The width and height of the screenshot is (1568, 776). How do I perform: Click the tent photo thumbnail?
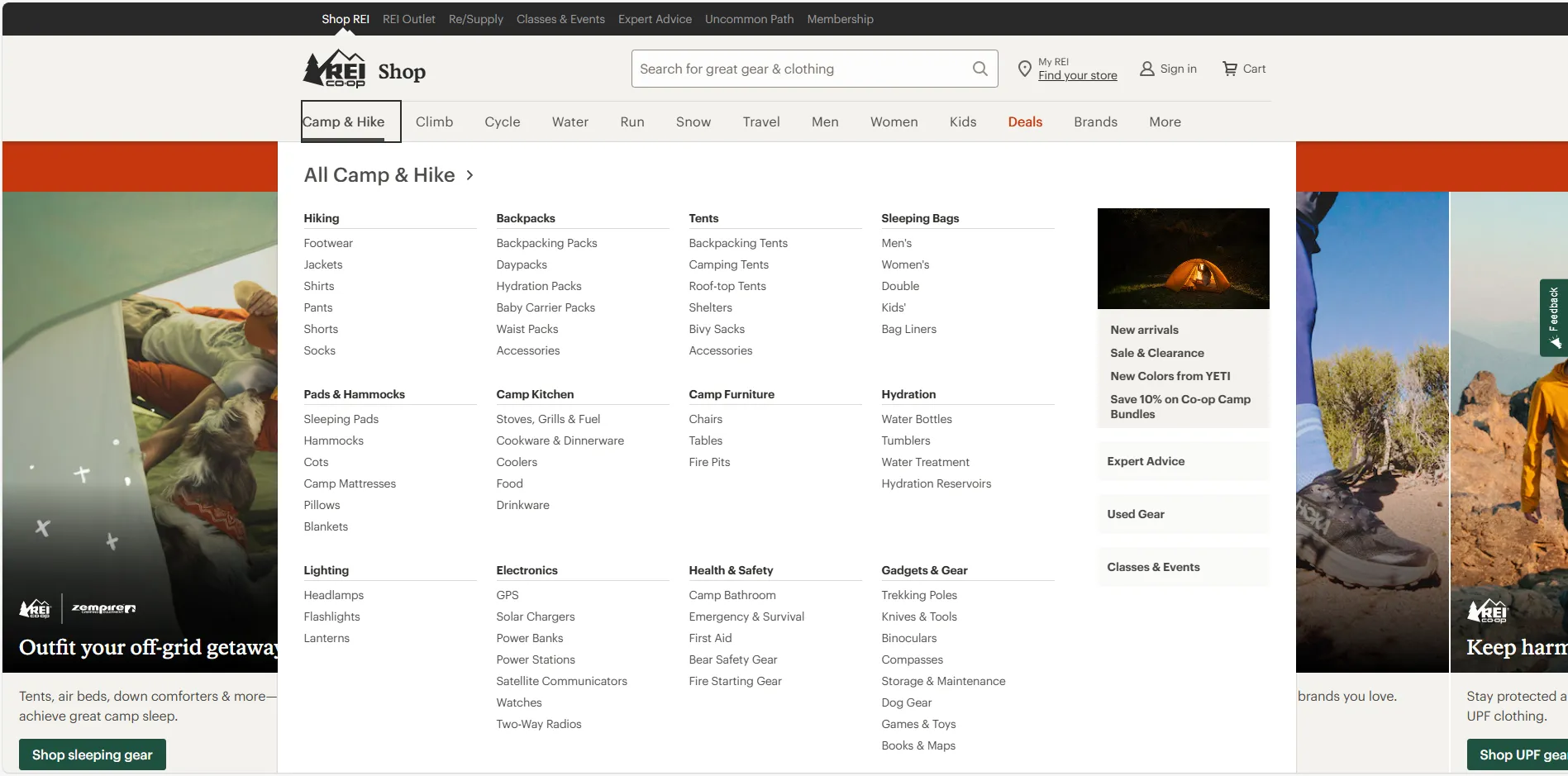tap(1183, 259)
